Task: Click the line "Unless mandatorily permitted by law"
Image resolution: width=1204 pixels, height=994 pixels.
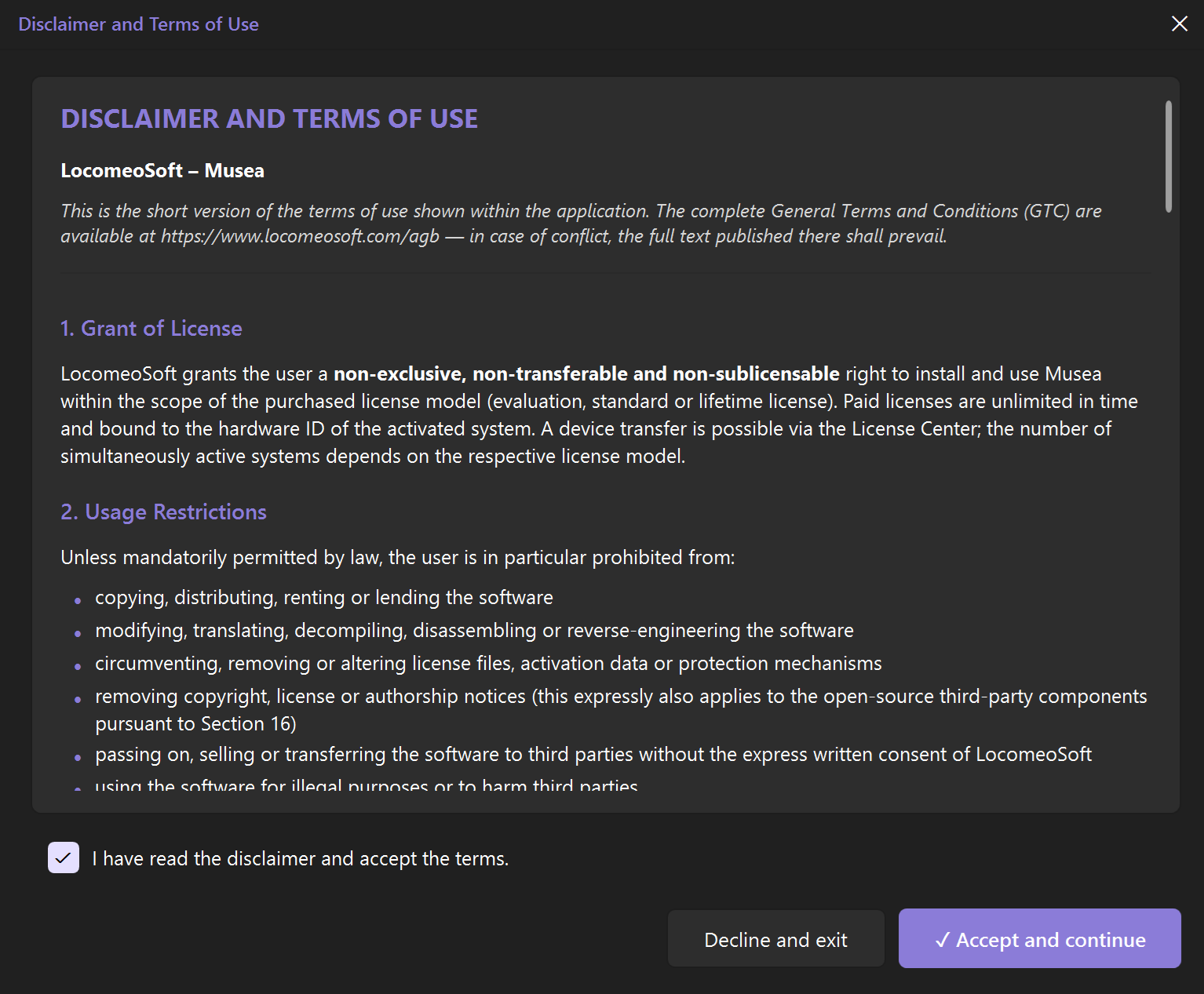Action: (397, 557)
